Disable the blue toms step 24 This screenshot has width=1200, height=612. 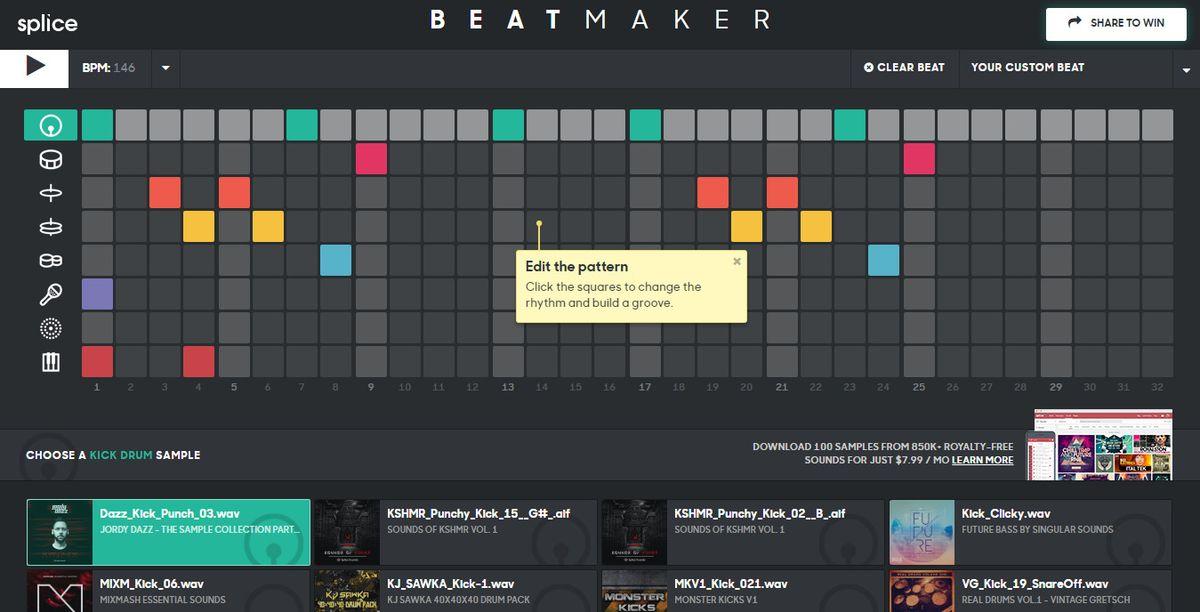tap(884, 260)
